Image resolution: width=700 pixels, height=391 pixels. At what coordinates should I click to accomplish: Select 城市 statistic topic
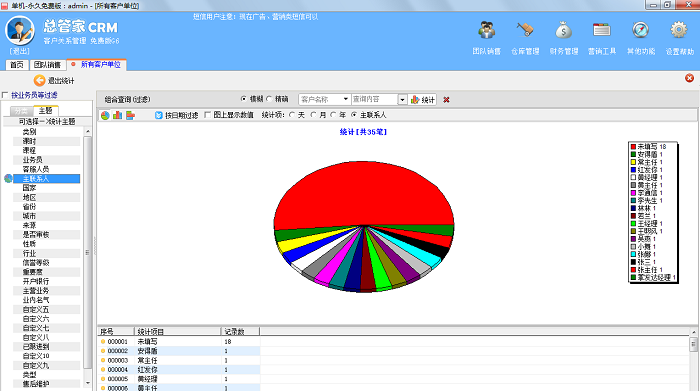tap(46, 216)
